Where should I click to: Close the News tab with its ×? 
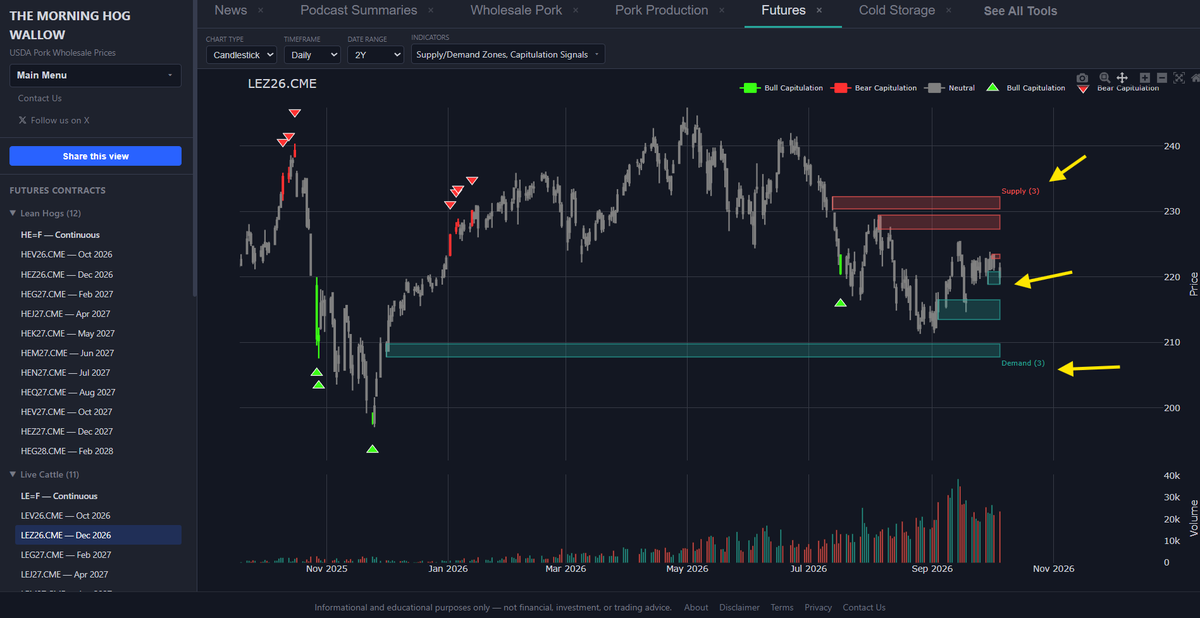(261, 10)
